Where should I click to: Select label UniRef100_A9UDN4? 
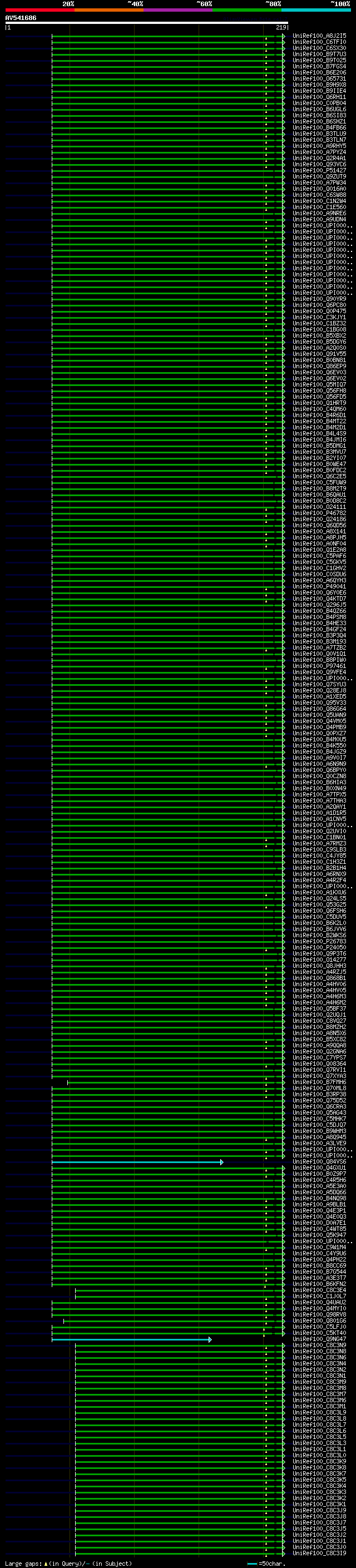(319, 219)
